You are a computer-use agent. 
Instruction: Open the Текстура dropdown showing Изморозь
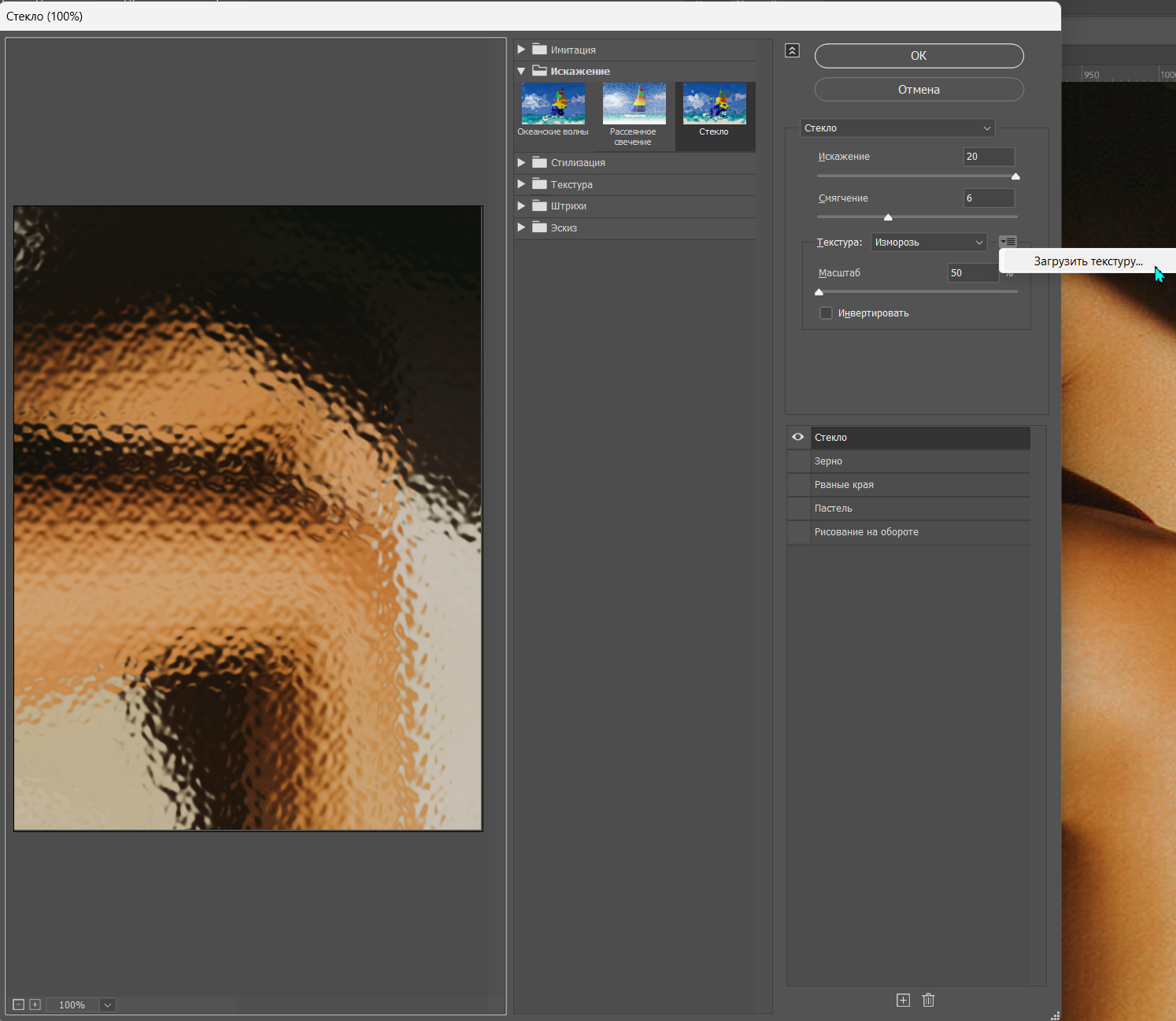tap(929, 242)
